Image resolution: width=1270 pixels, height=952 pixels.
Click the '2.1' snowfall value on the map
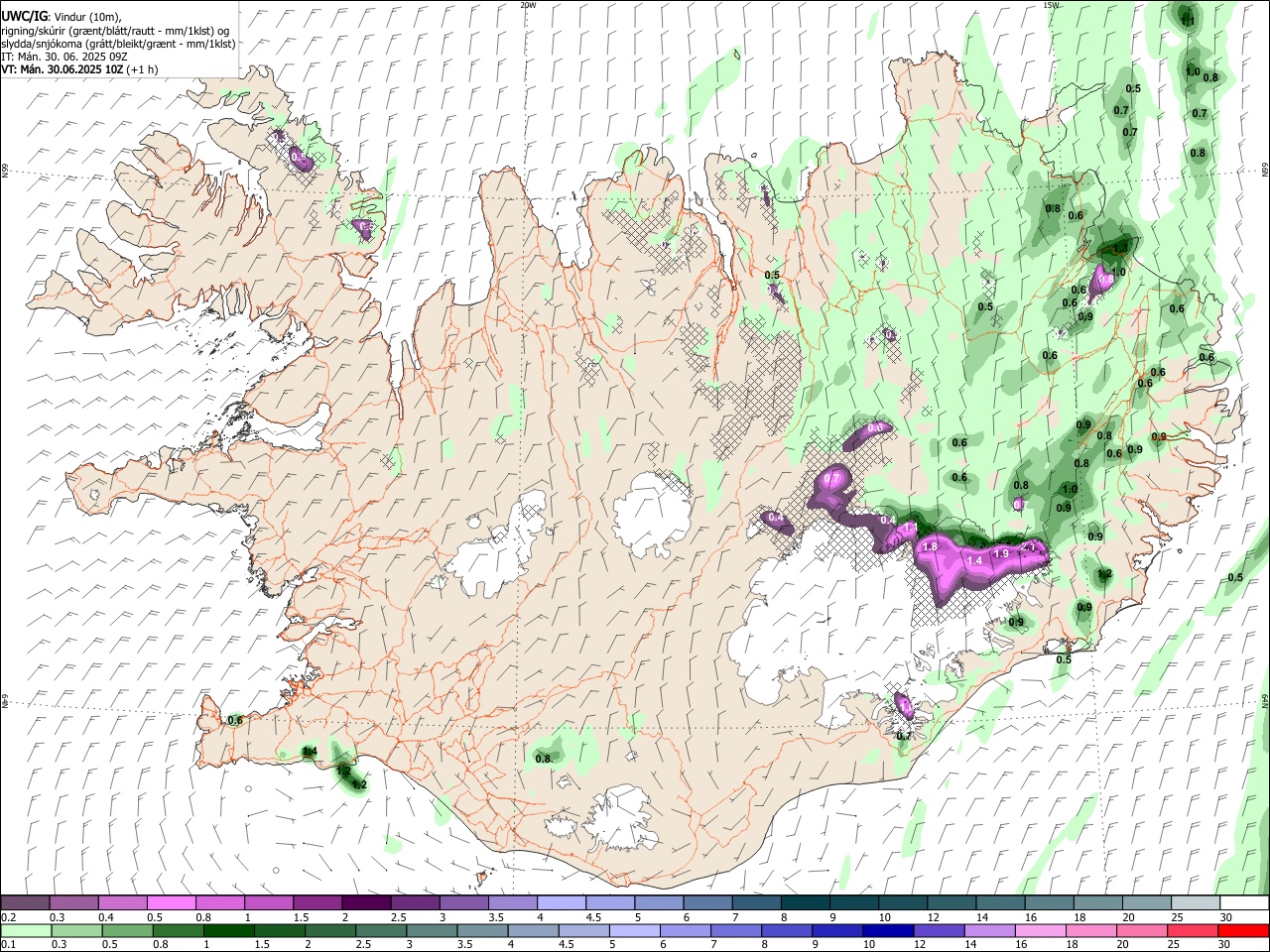point(1028,546)
